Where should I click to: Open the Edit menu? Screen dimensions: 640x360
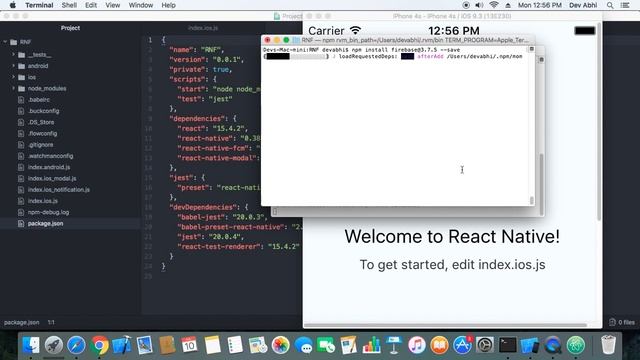coord(91,5)
